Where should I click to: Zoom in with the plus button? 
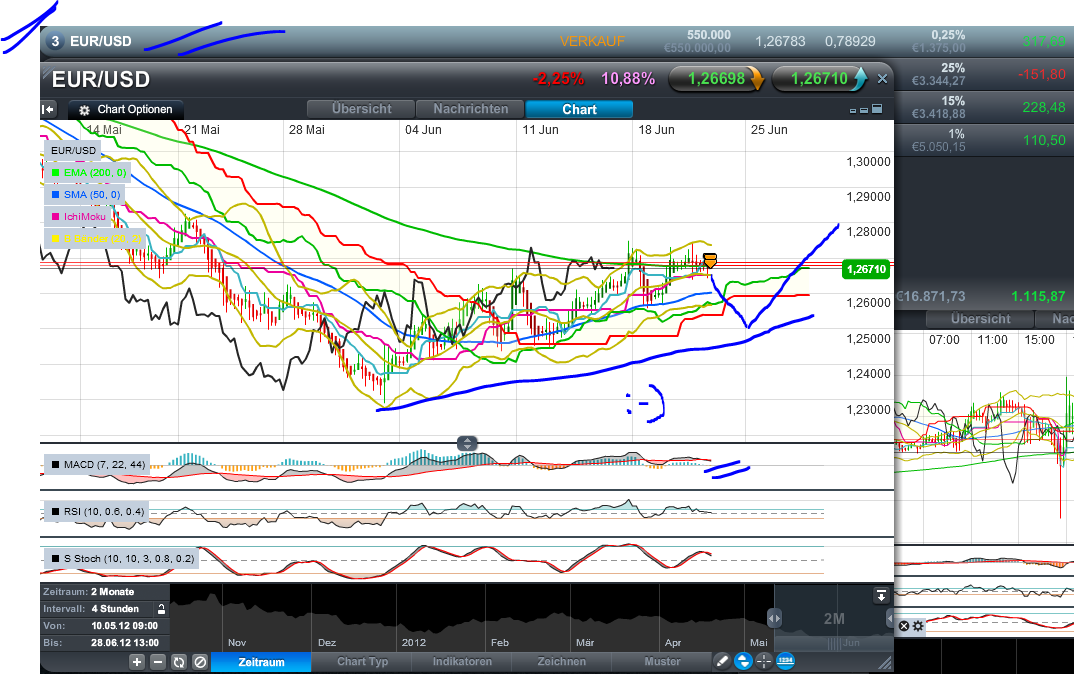click(x=137, y=662)
